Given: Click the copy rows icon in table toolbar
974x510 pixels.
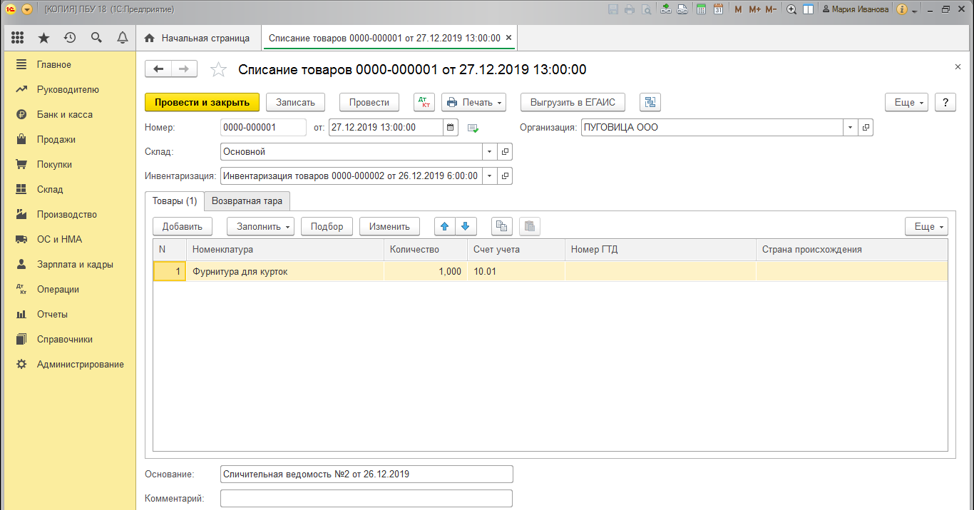Looking at the screenshot, I should pyautogui.click(x=502, y=226).
